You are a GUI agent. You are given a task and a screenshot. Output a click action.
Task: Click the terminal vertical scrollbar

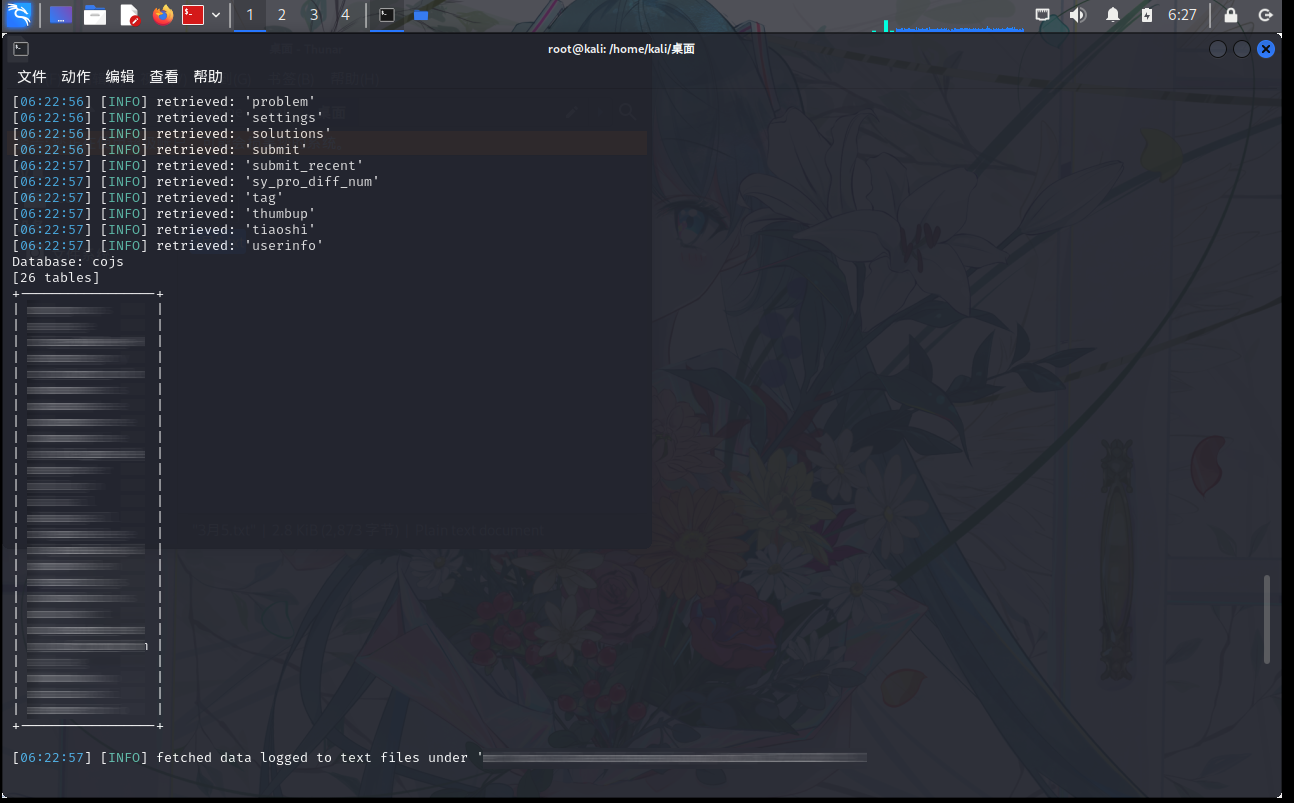[1267, 620]
